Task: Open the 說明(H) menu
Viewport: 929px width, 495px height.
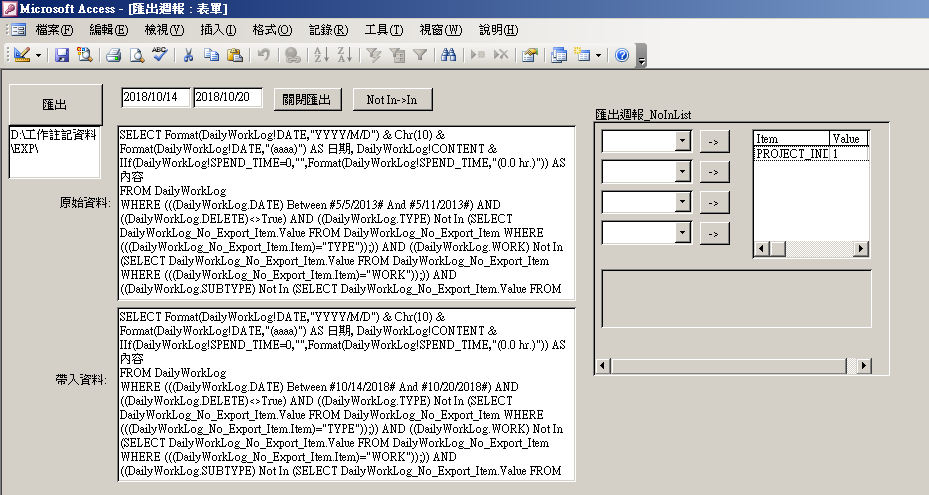Action: (498, 30)
